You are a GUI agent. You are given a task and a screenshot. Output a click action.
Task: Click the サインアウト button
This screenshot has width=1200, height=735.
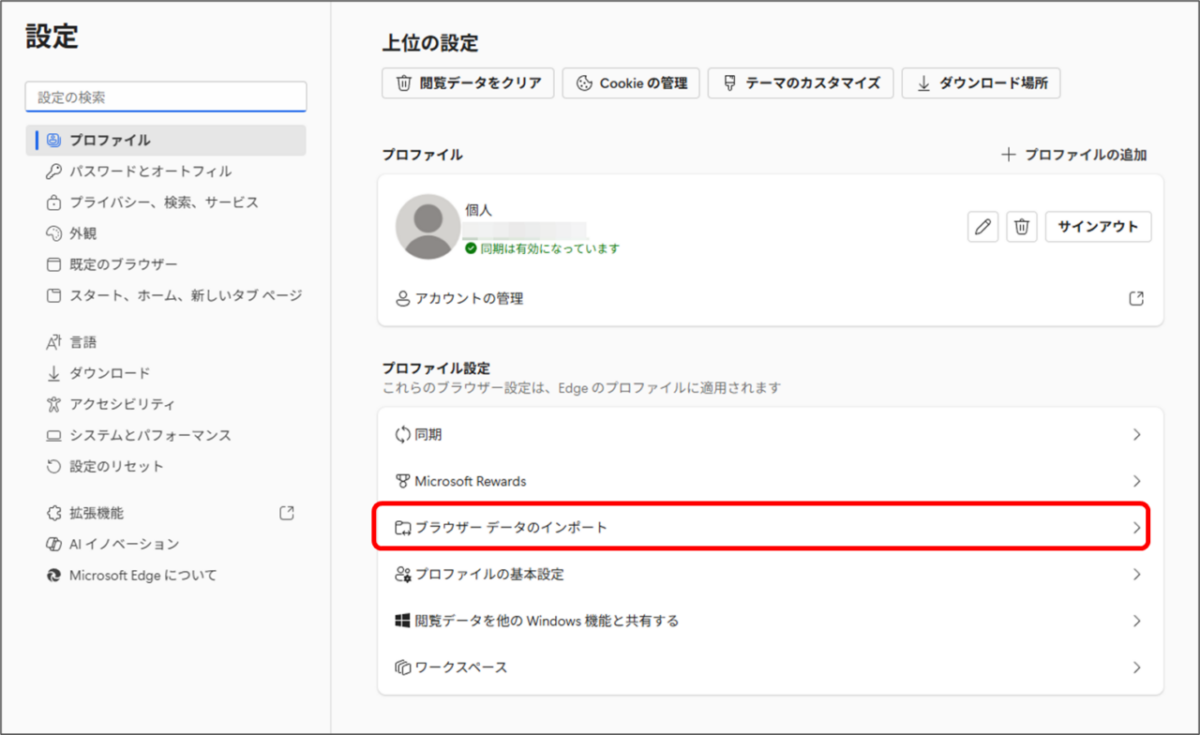point(1098,227)
